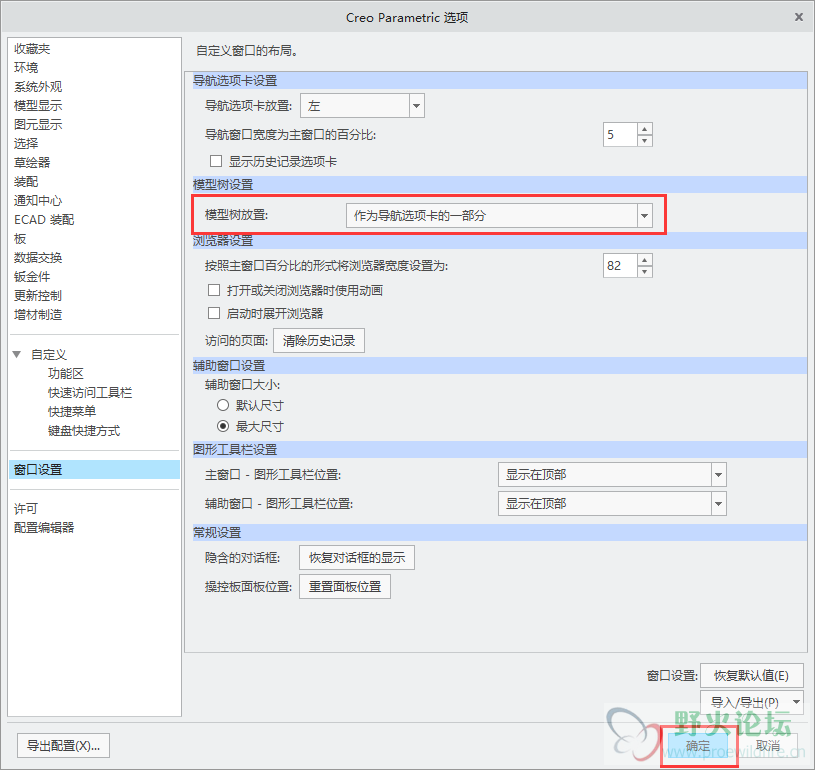The image size is (815, 770).
Task: Click 导出配置(X)... button
Action: (x=63, y=746)
